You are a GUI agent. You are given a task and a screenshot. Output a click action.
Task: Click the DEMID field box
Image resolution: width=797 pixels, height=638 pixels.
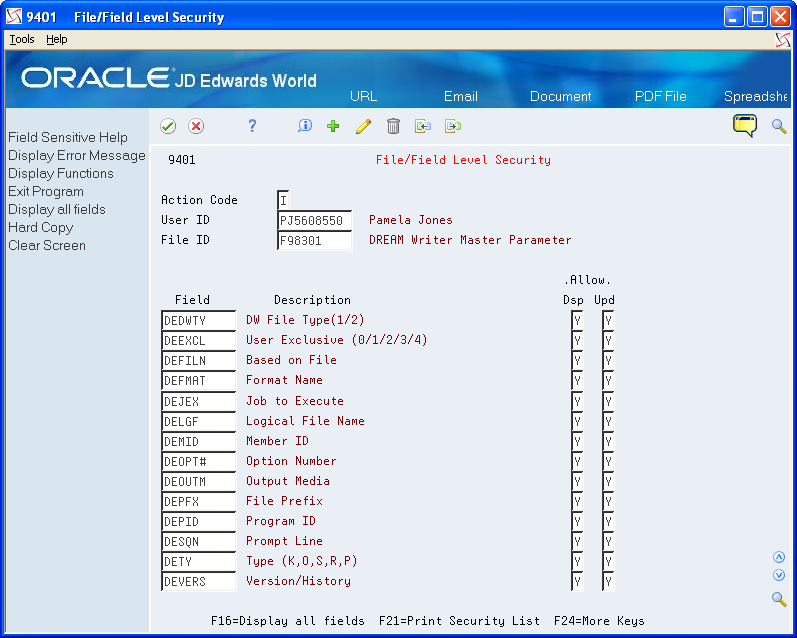click(199, 442)
